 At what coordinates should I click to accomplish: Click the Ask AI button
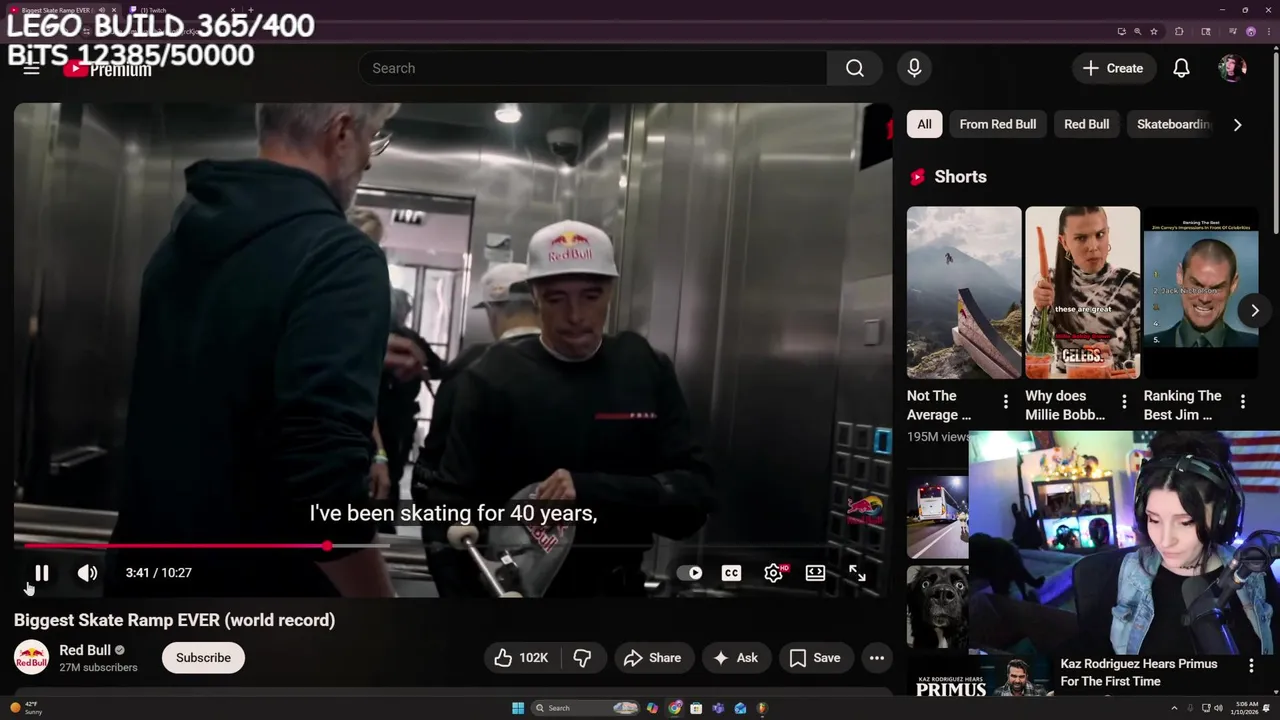click(735, 657)
